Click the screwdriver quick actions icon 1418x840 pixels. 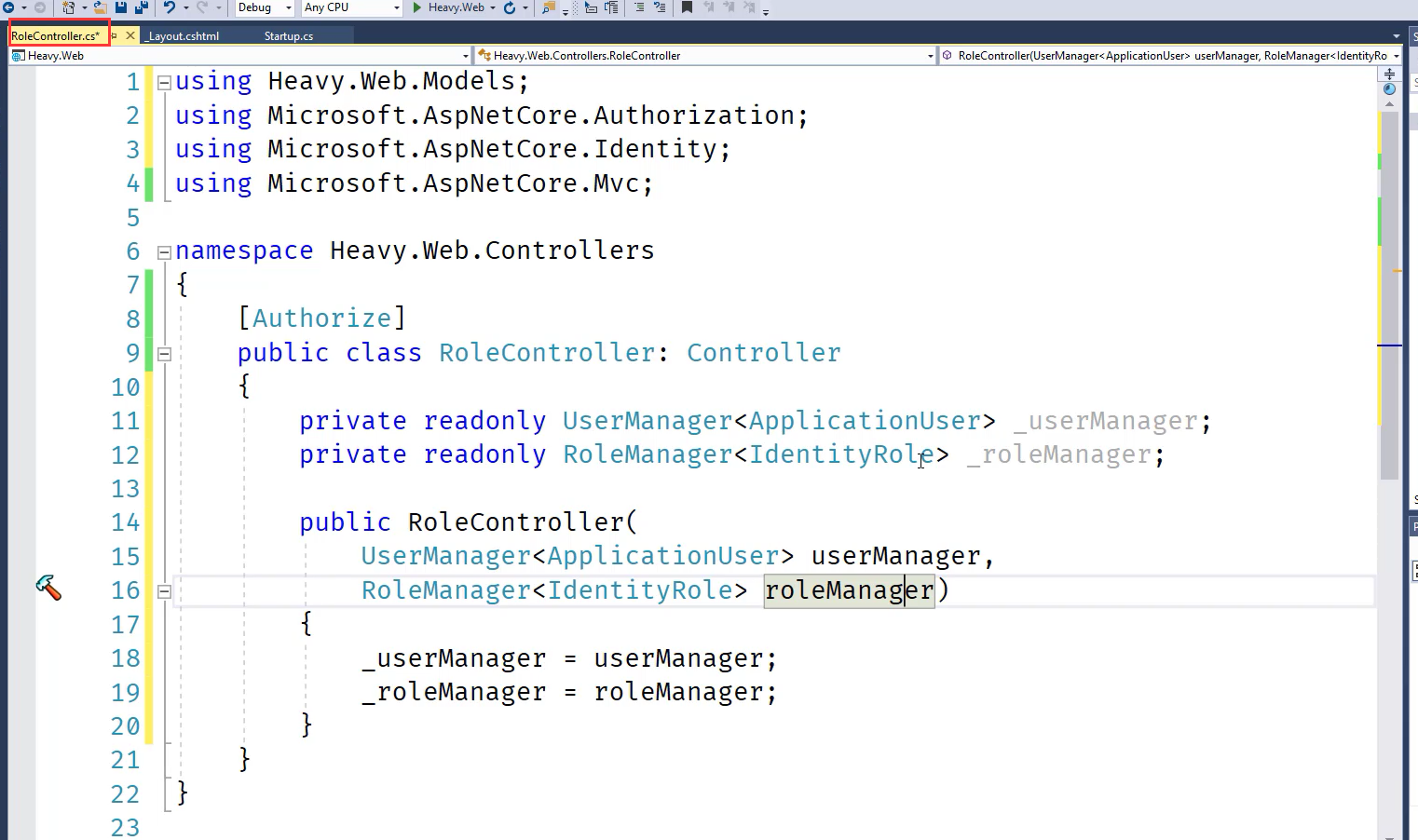click(x=48, y=588)
